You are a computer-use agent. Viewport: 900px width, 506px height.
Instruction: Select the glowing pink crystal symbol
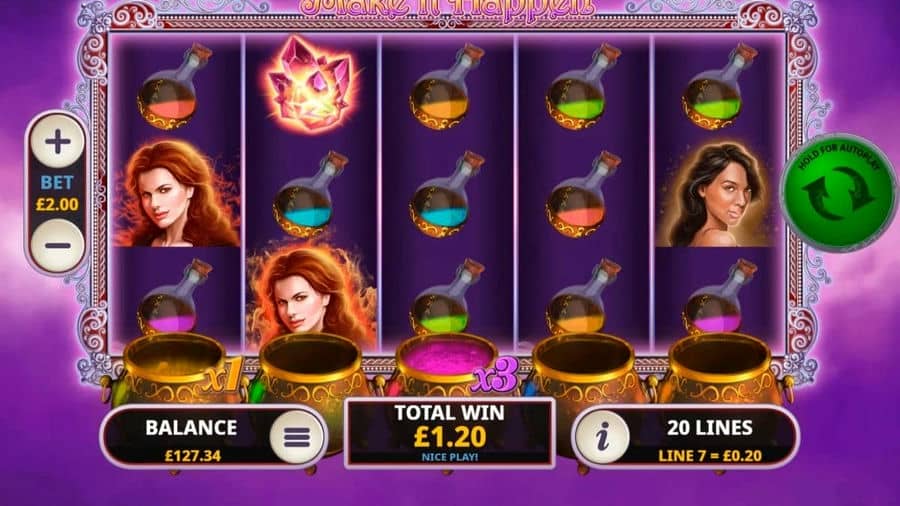[311, 85]
